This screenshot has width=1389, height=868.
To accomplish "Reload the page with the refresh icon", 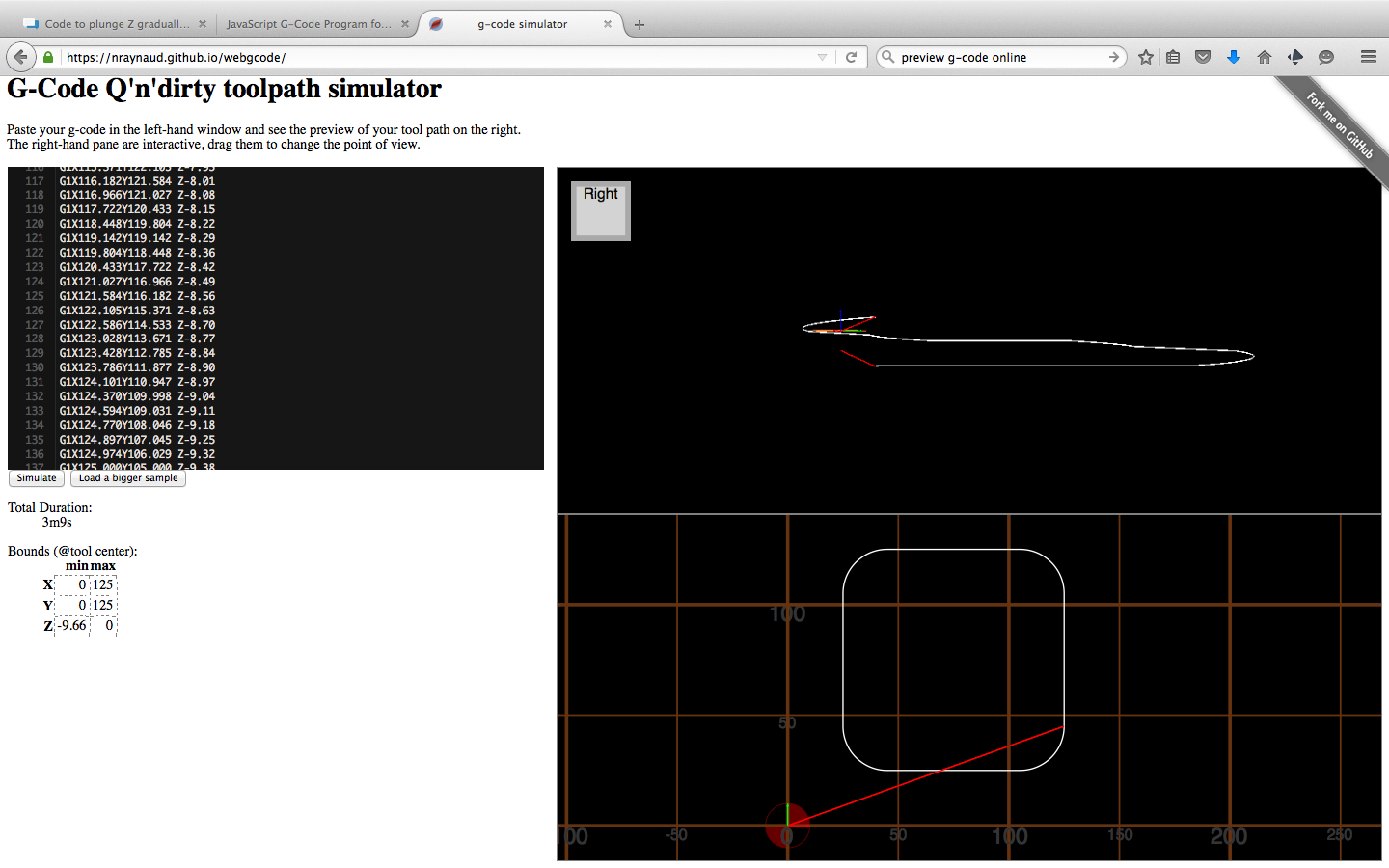I will (x=851, y=57).
